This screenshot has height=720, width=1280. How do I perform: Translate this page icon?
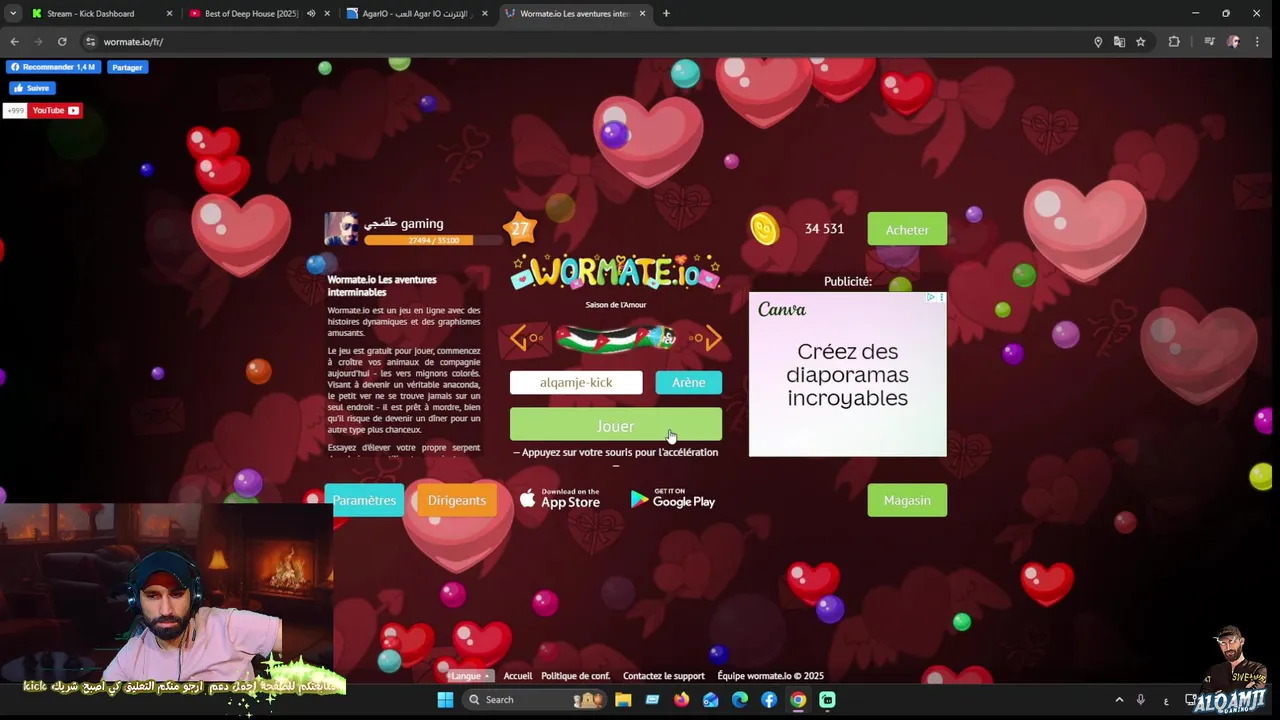1119,42
